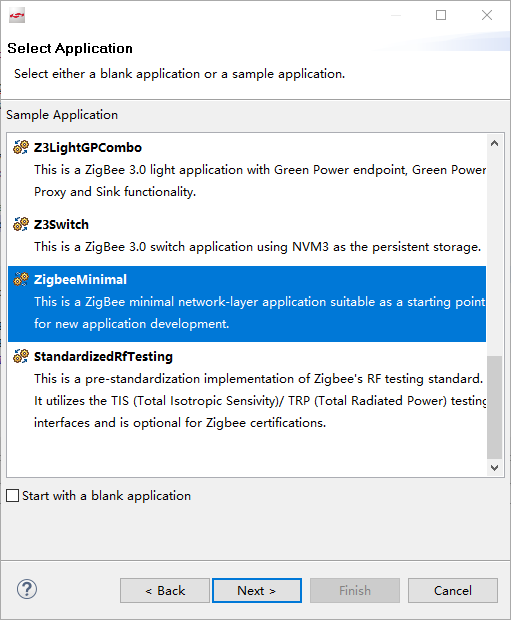
Task: Click the scrollbar thumb in sample list
Action: tap(494, 407)
